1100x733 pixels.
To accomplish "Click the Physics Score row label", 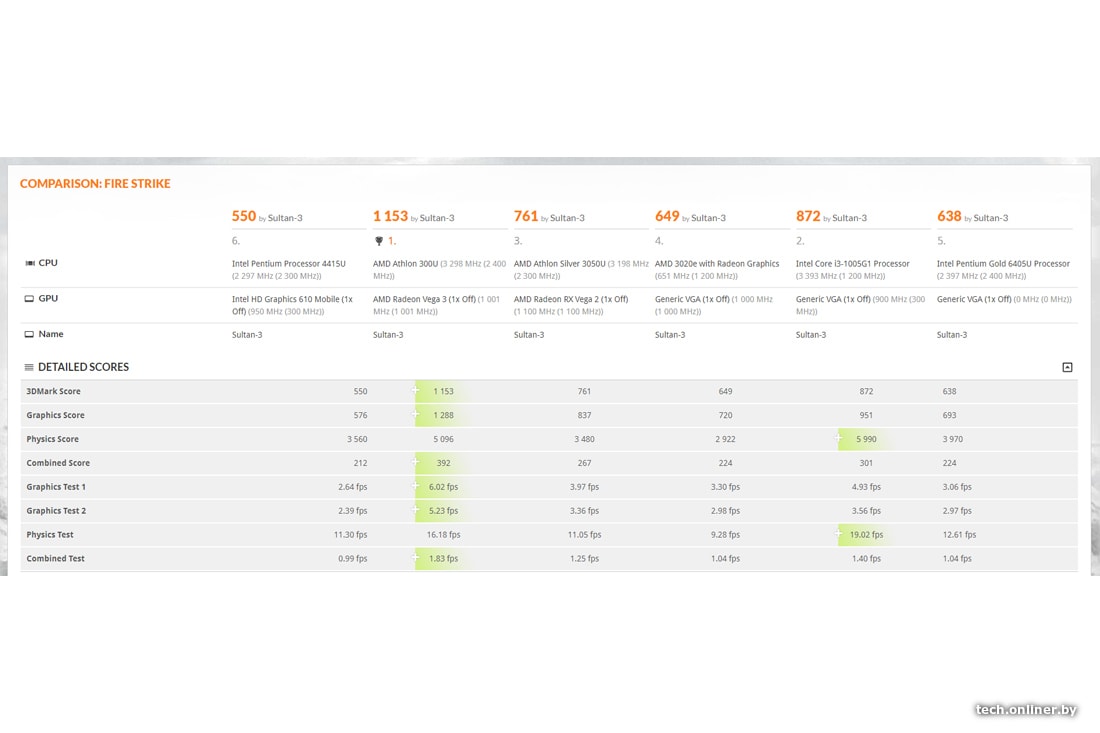I will [52, 439].
